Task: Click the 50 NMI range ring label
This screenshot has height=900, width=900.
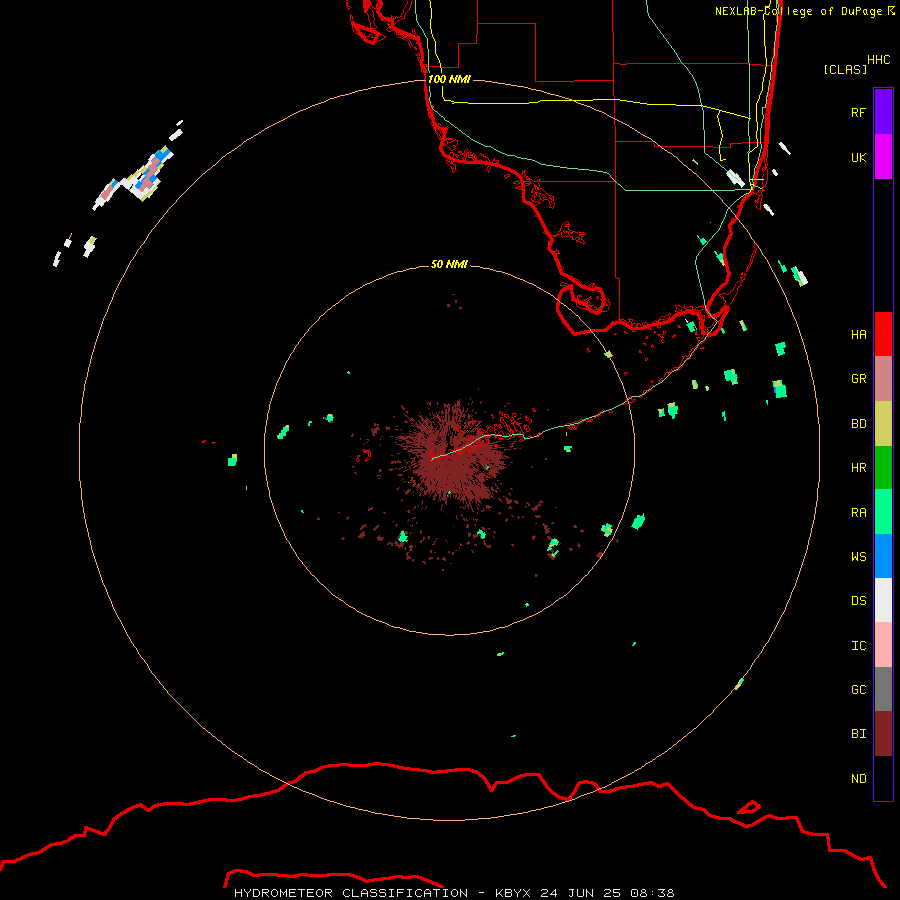Action: point(449,264)
